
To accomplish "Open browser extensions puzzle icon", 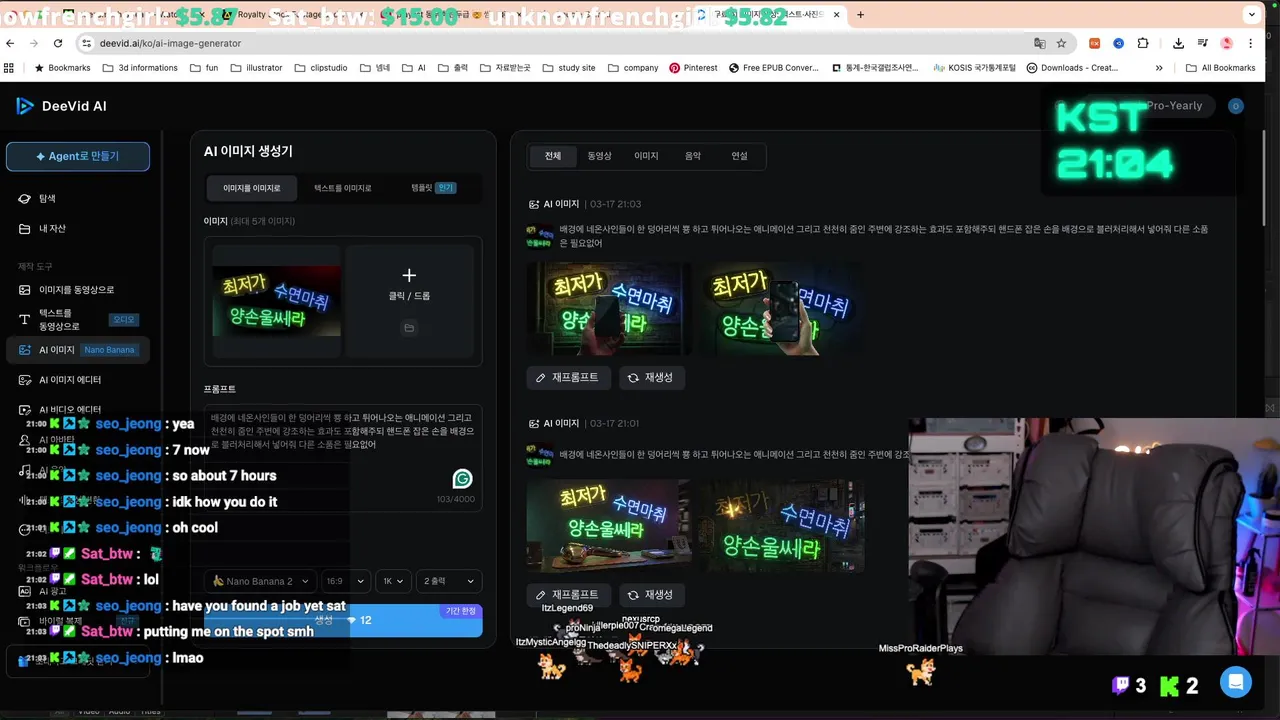I will 1143,43.
